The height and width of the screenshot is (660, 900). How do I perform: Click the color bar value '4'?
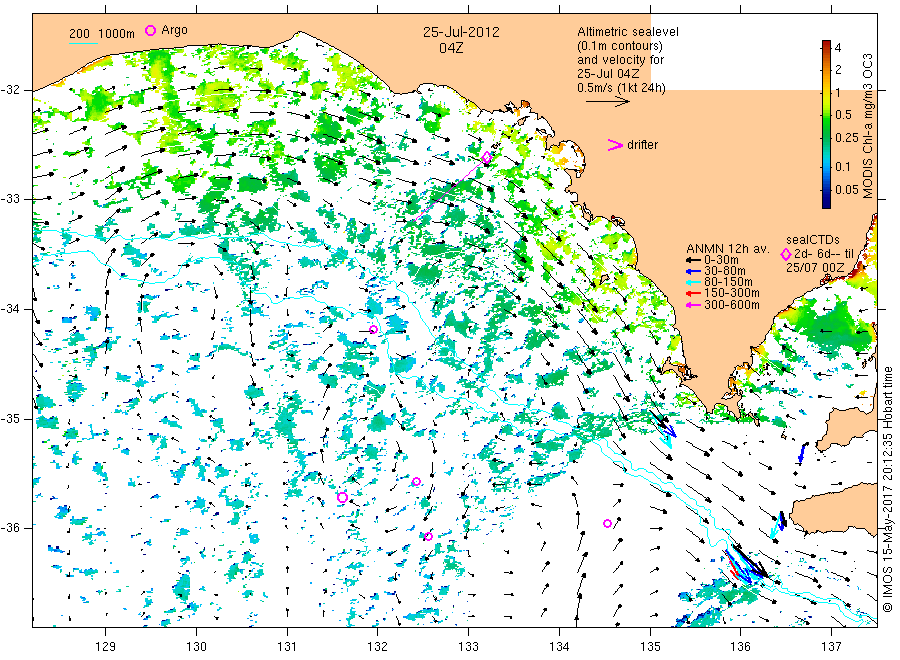pos(838,48)
